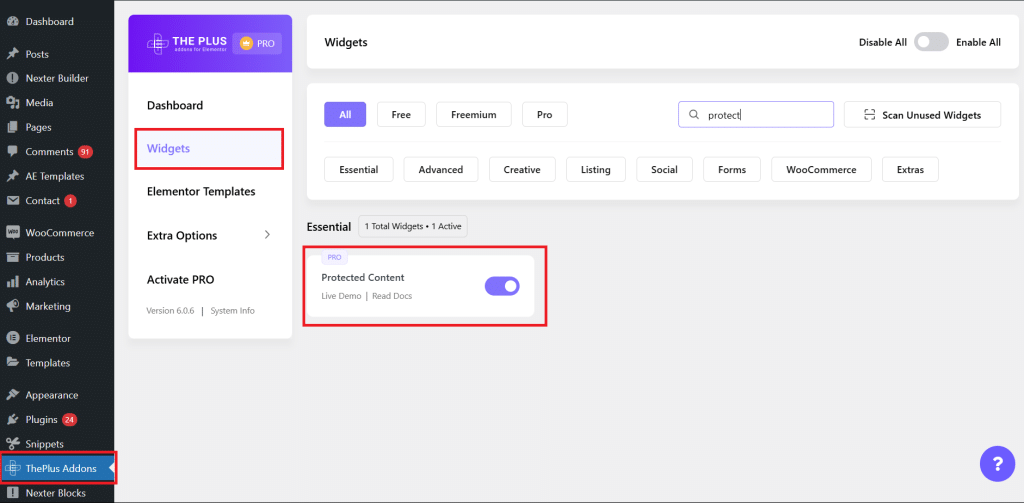Click the System Info link
The width and height of the screenshot is (1024, 503).
[232, 311]
